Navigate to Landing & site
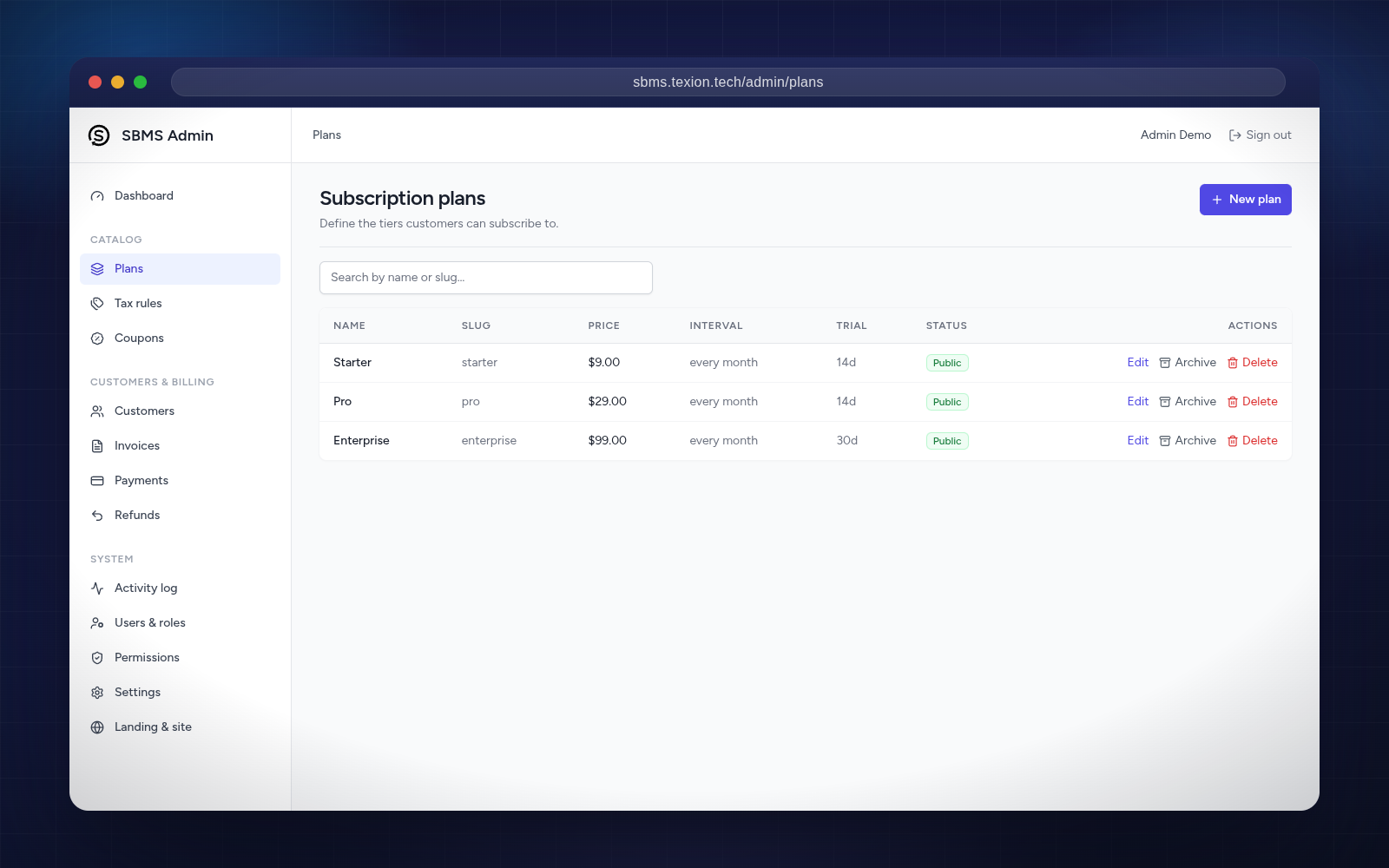 (180, 727)
